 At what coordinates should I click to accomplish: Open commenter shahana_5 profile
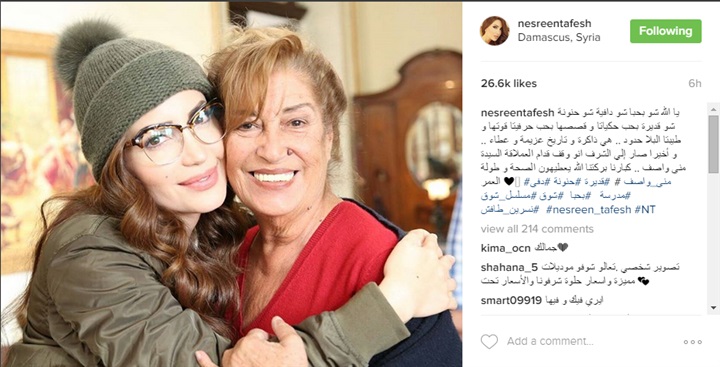click(509, 267)
